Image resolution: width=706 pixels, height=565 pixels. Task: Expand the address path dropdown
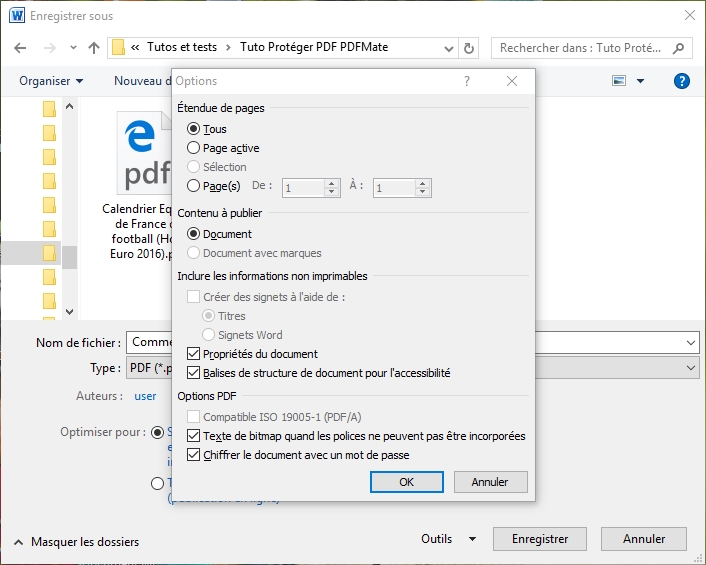(448, 48)
